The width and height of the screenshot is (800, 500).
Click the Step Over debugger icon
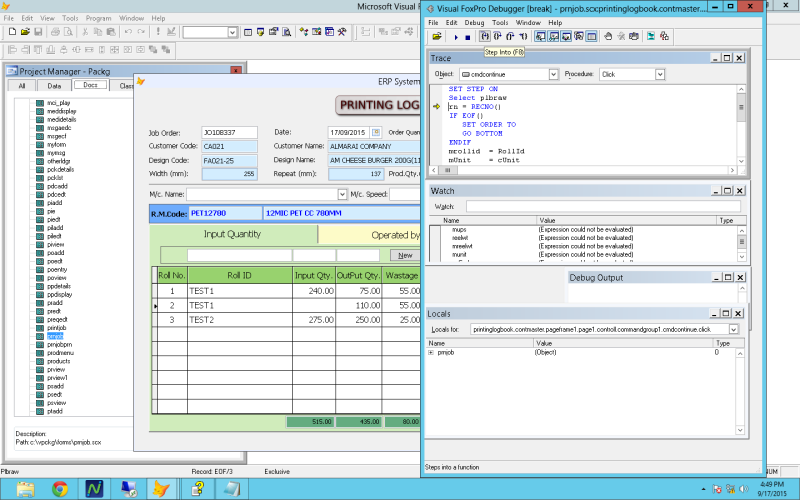coord(497,36)
